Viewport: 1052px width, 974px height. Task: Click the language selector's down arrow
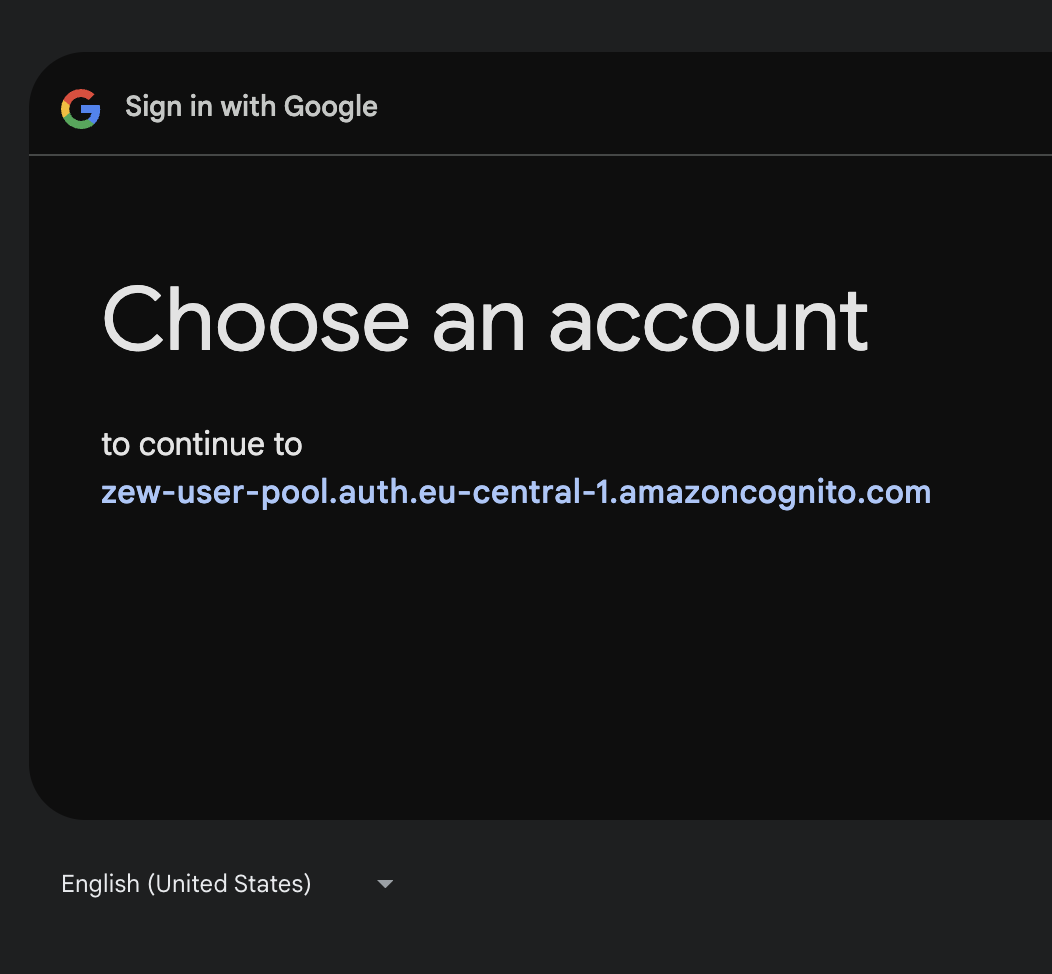click(x=385, y=884)
